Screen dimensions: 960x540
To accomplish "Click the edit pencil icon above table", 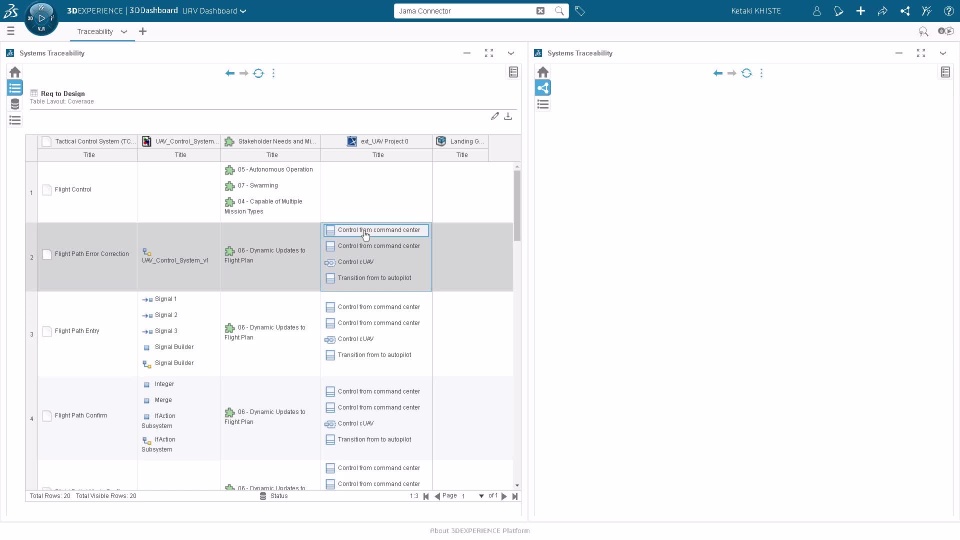I will pos(495,116).
